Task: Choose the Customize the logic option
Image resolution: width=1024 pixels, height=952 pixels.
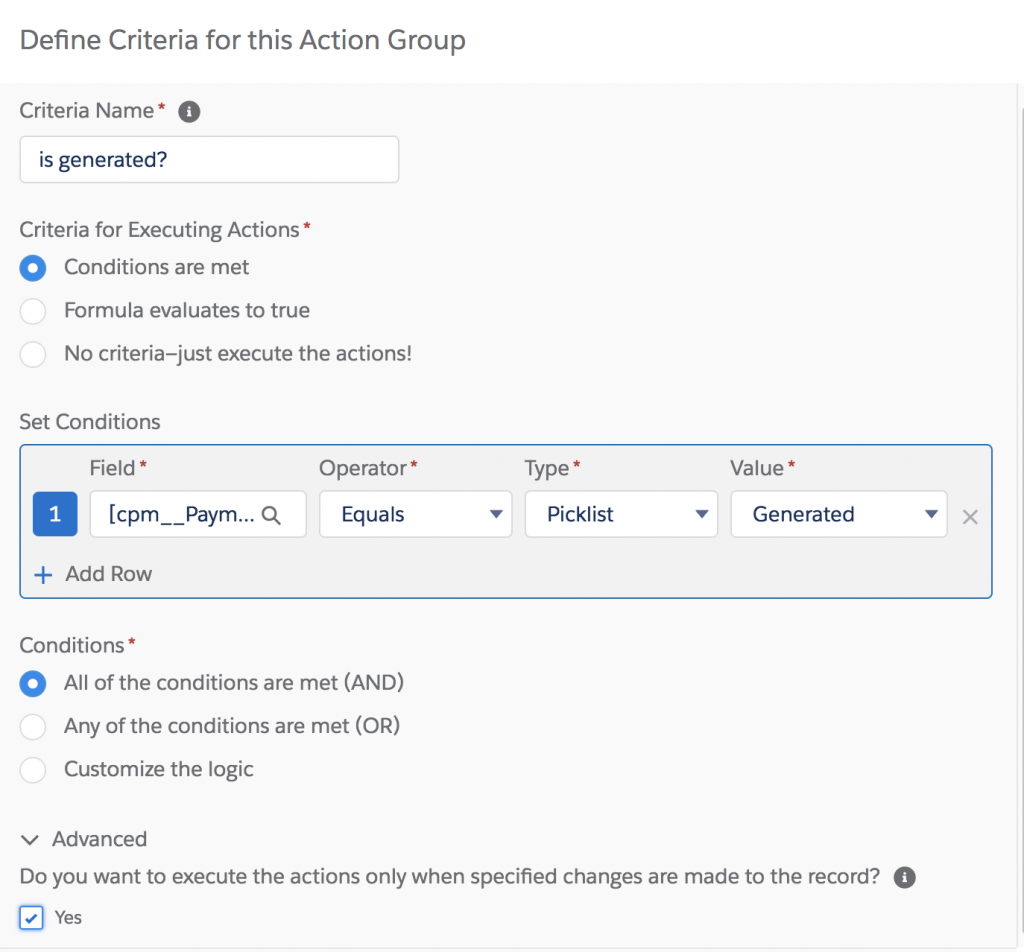Action: [33, 770]
